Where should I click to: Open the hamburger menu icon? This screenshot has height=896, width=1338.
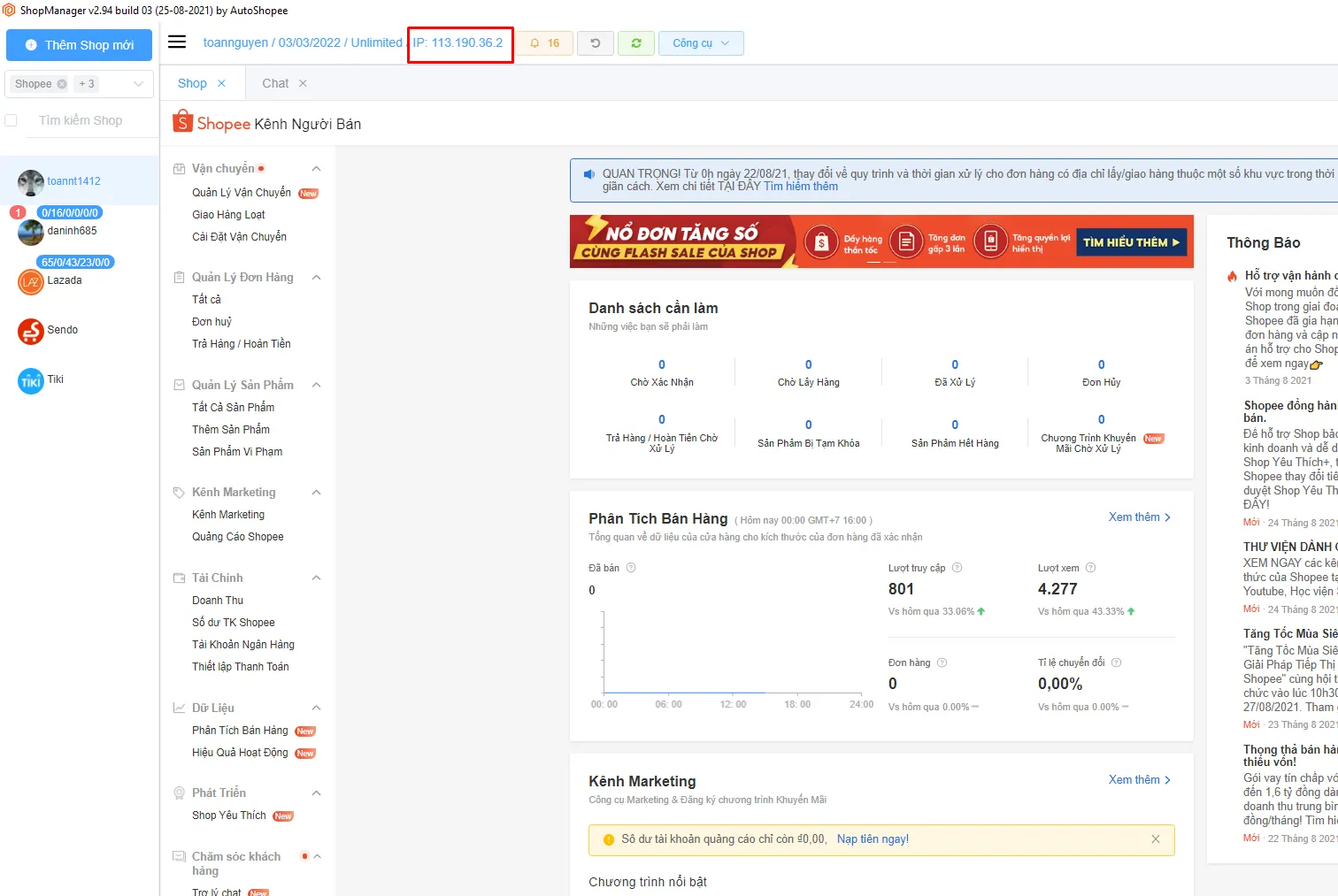coord(177,42)
